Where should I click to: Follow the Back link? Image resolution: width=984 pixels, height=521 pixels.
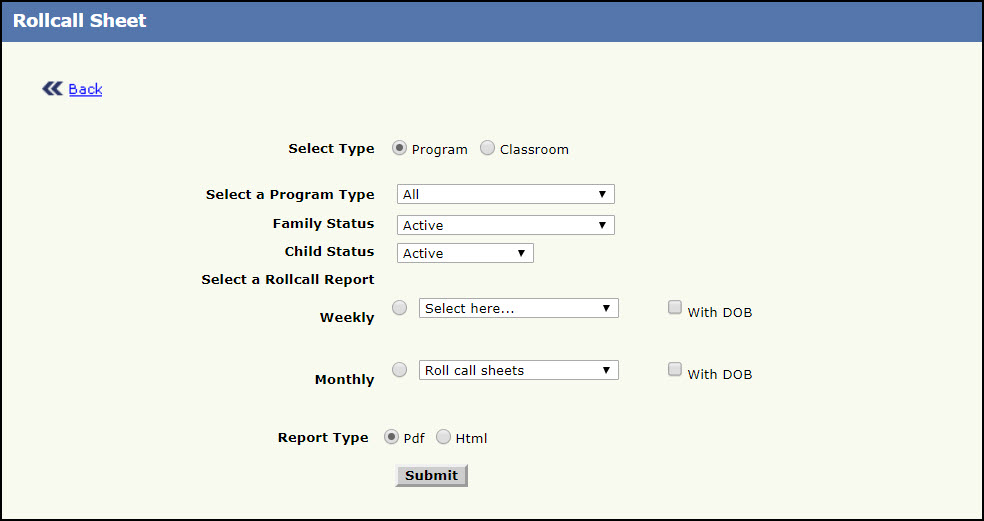pyautogui.click(x=85, y=89)
